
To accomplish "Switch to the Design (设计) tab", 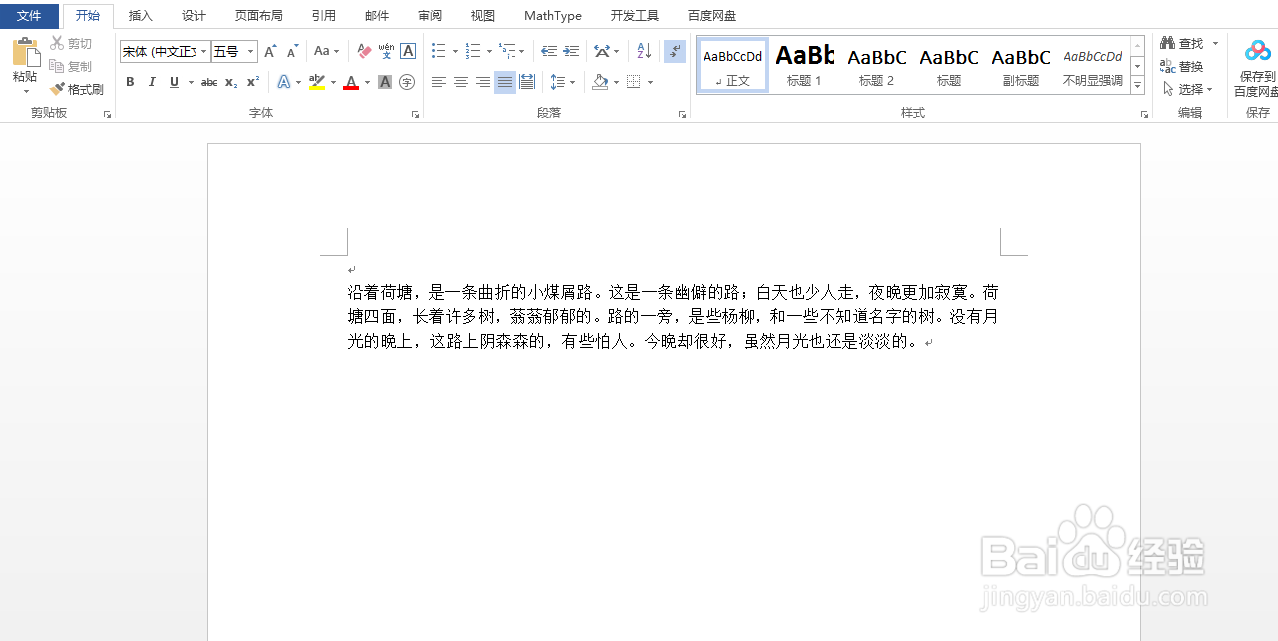I will tap(194, 16).
